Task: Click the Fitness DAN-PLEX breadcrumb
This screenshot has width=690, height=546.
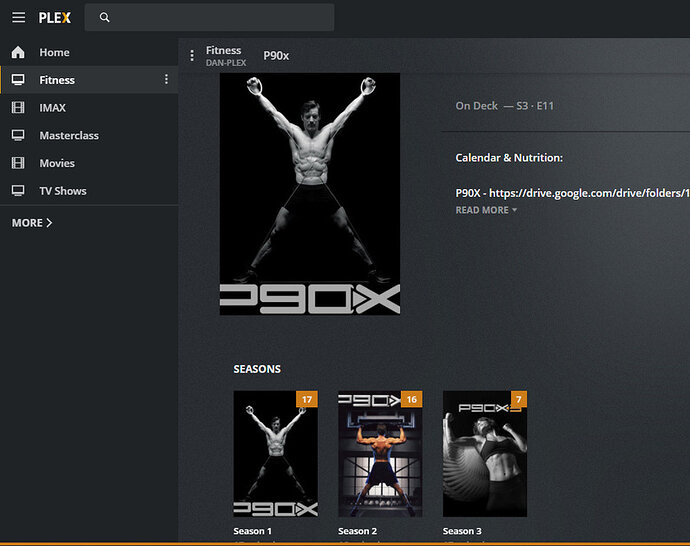Action: coord(226,56)
